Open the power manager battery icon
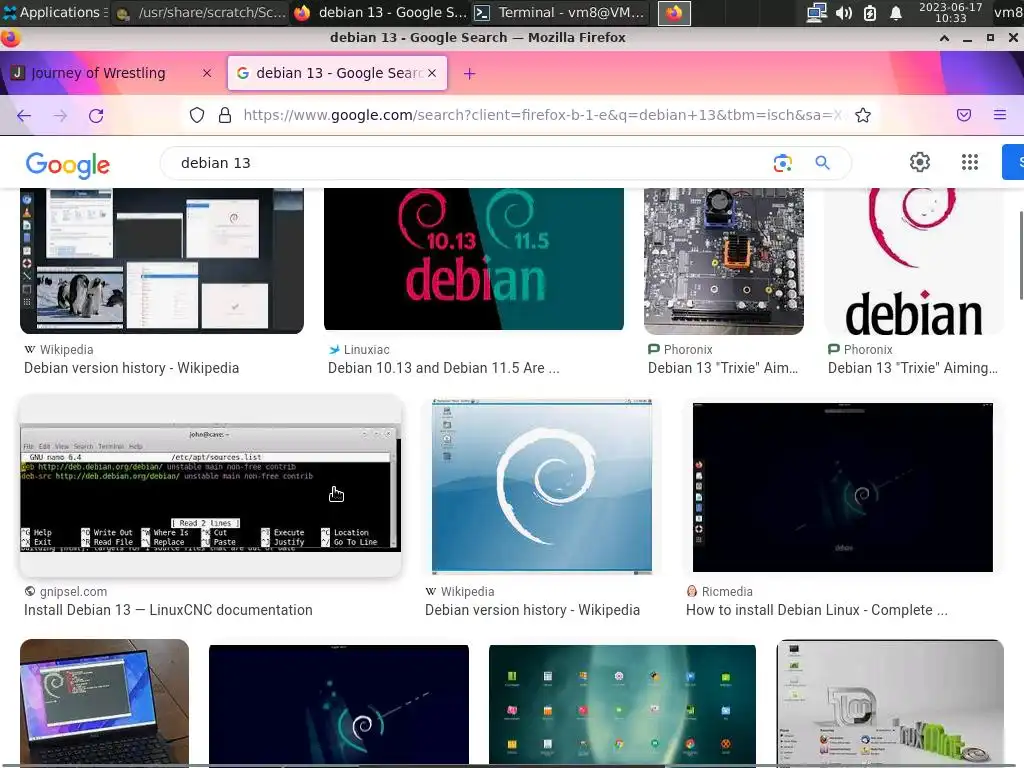The image size is (1024, 768). point(870,12)
